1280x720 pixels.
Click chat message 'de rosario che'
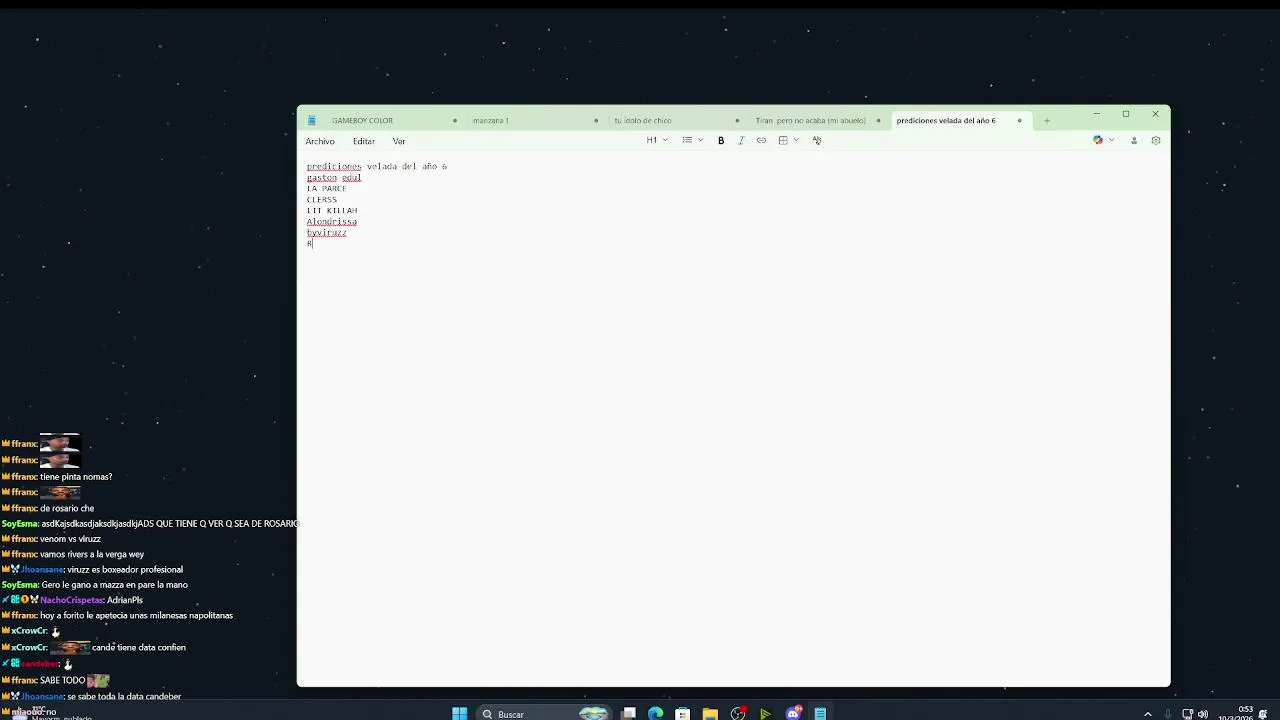pyautogui.click(x=67, y=508)
